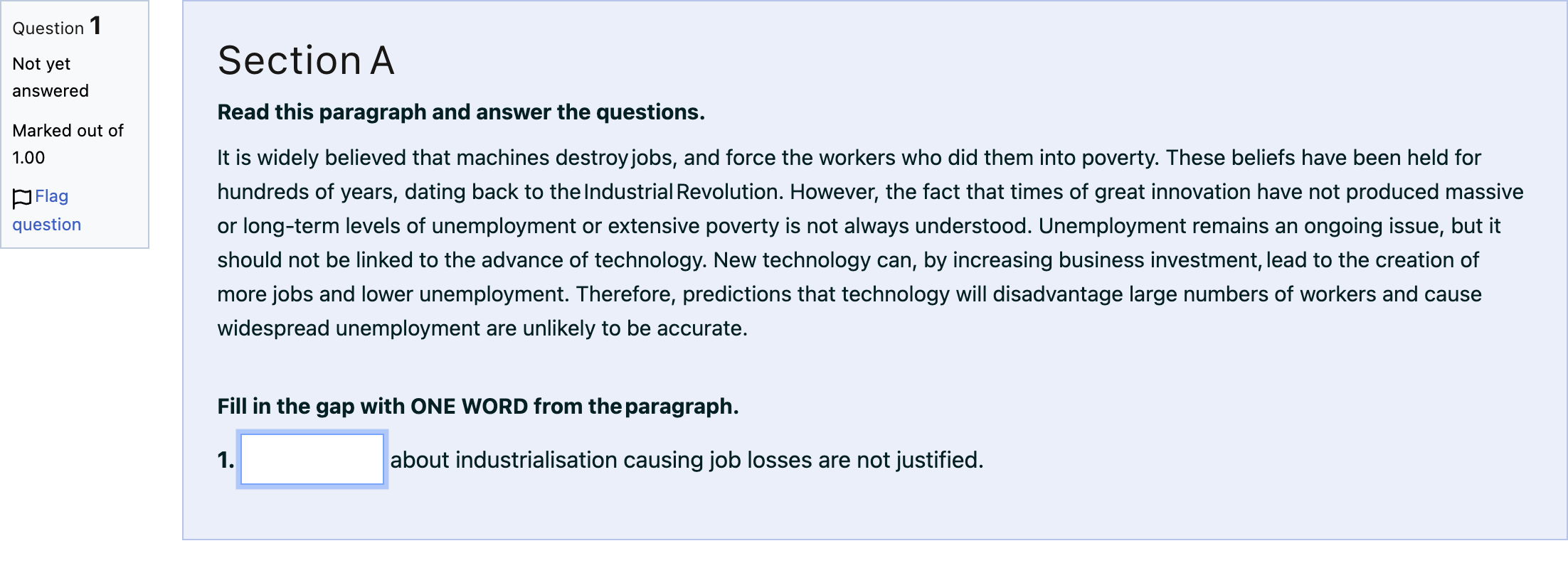Click the word widespread in the last line
This screenshot has height=563, width=1568.
point(273,328)
